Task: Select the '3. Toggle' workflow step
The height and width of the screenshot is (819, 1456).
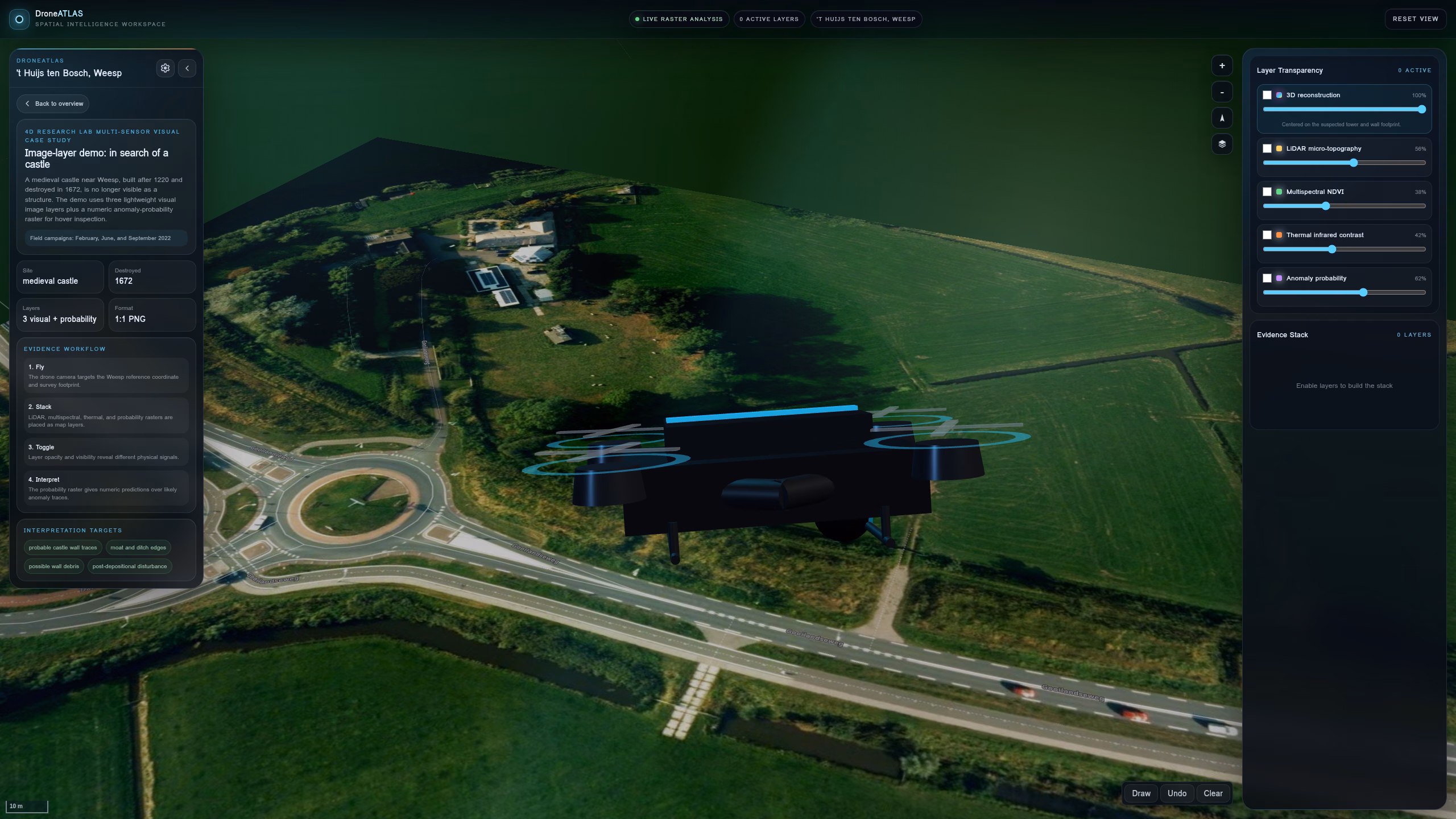Action: pyautogui.click(x=106, y=452)
